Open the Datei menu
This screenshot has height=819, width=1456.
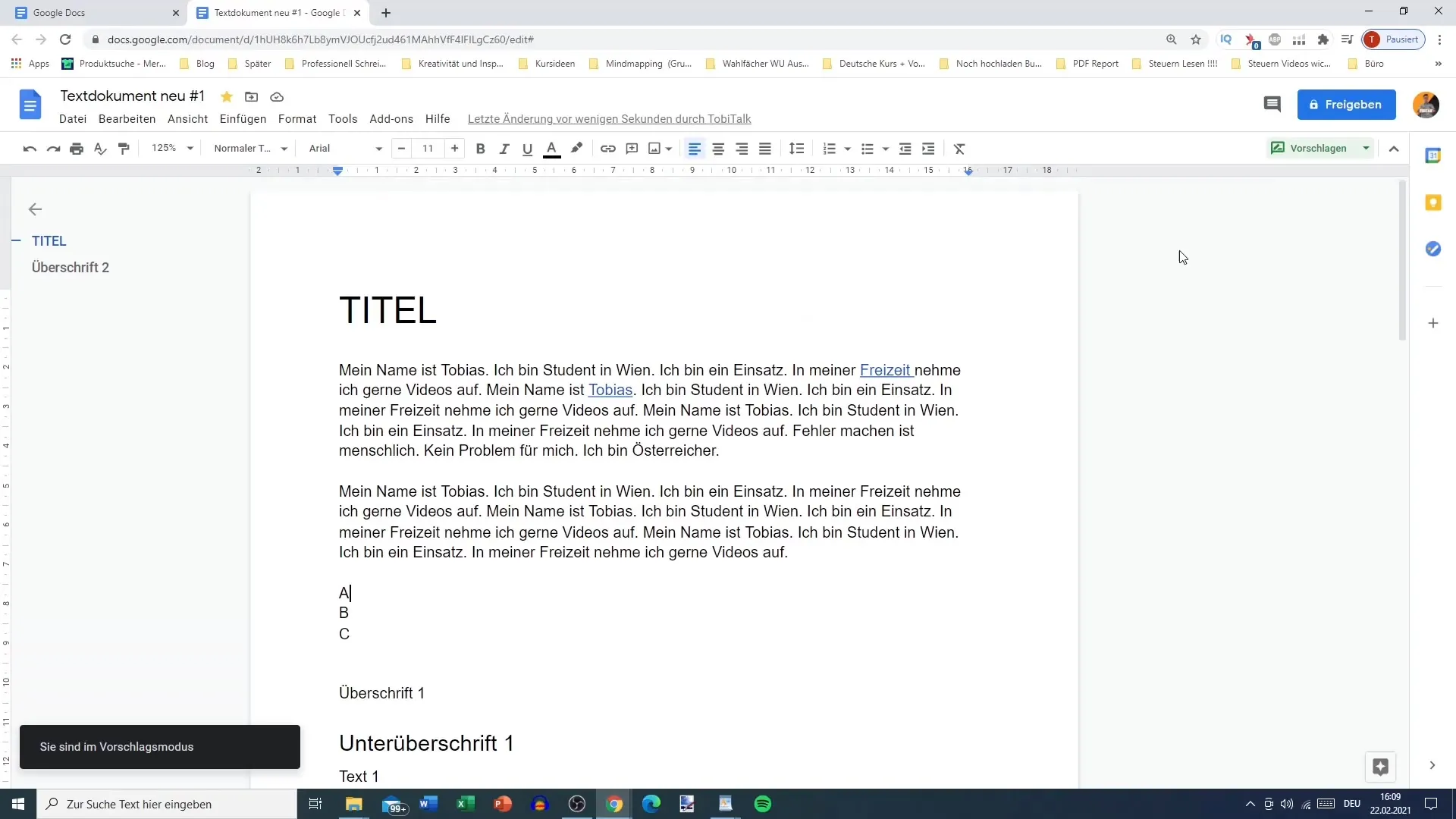point(72,118)
